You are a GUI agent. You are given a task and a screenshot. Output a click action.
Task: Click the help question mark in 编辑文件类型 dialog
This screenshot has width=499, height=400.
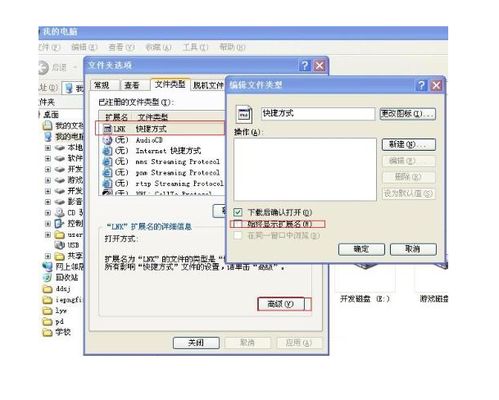click(421, 85)
